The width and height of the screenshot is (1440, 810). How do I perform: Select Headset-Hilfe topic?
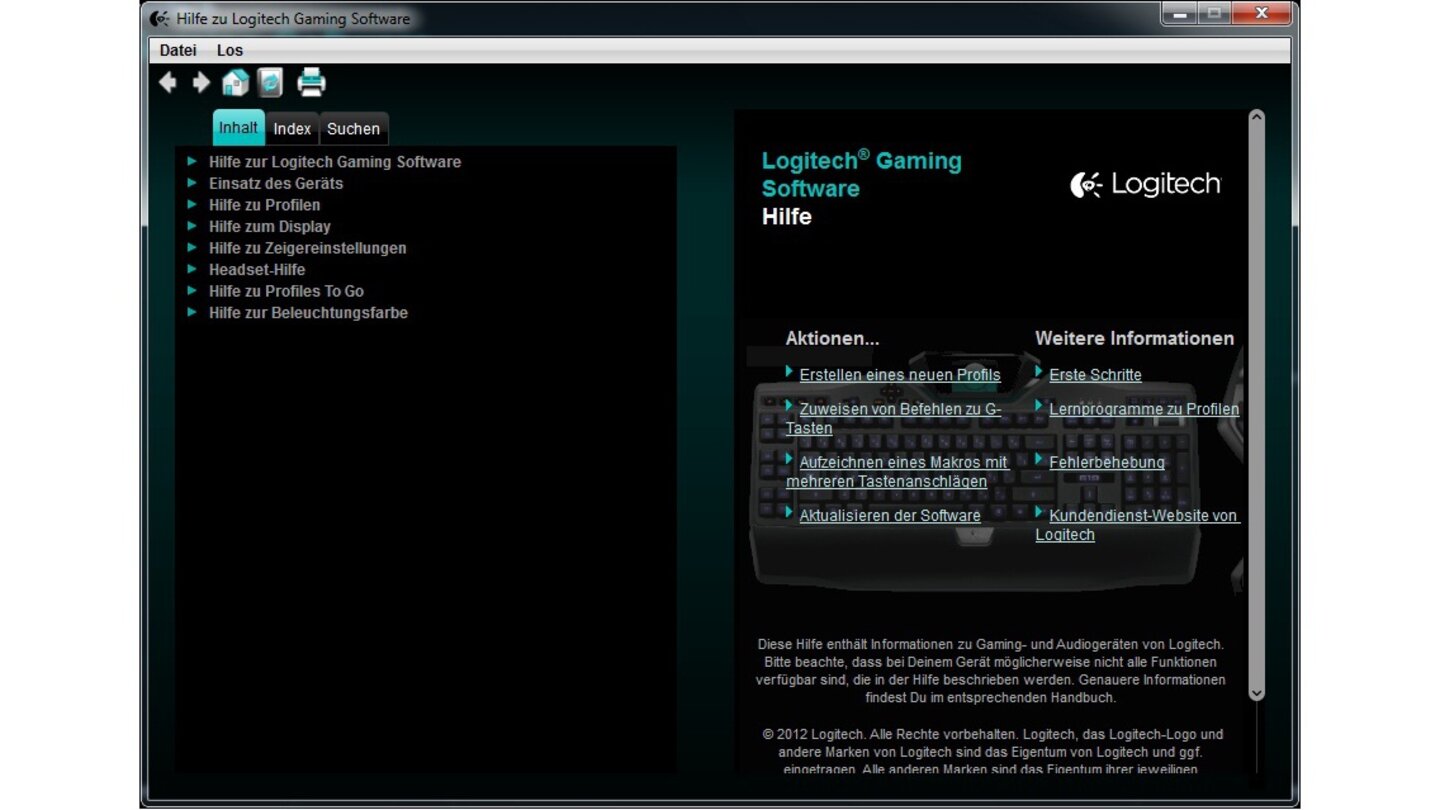click(257, 270)
